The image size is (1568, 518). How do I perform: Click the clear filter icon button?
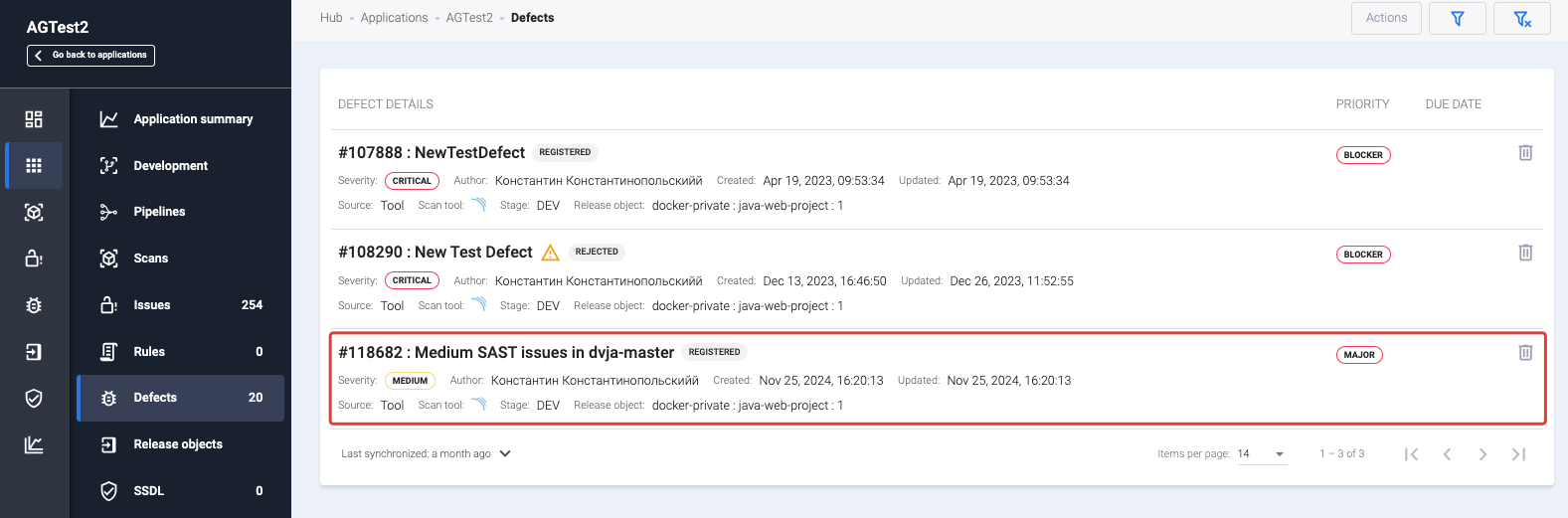pyautogui.click(x=1521, y=19)
